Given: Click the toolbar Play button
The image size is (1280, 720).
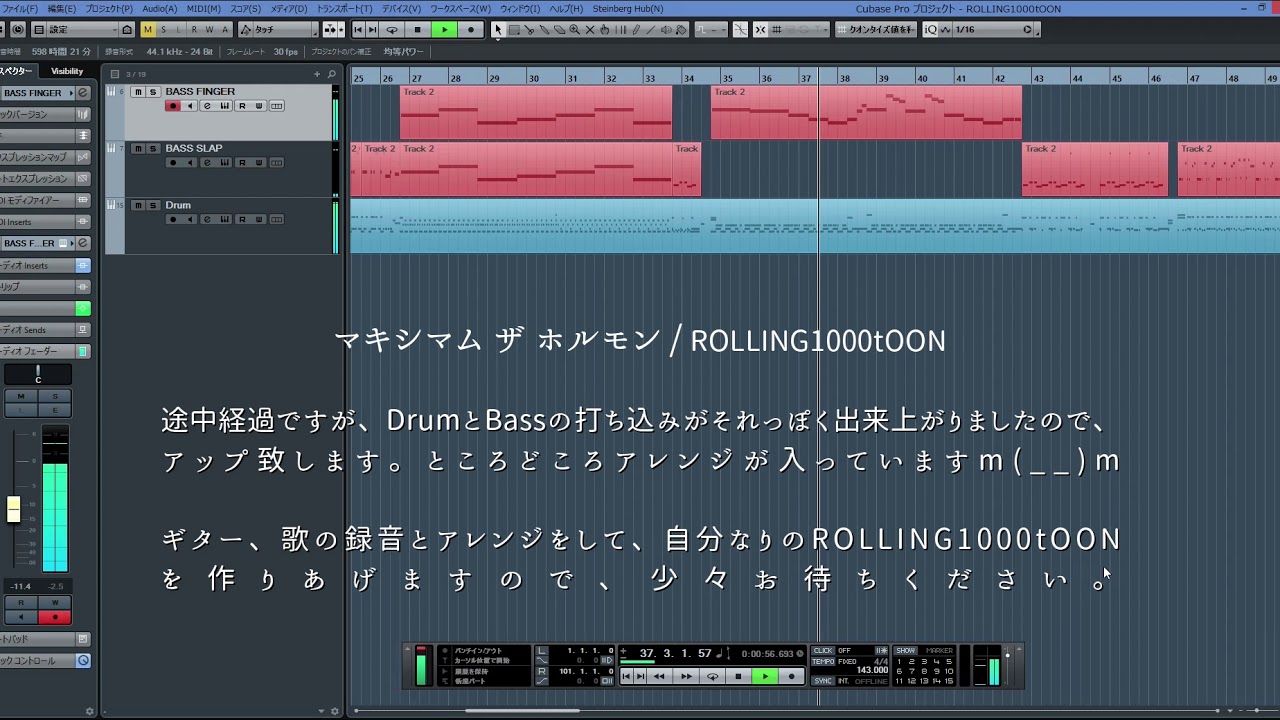Looking at the screenshot, I should [x=444, y=30].
